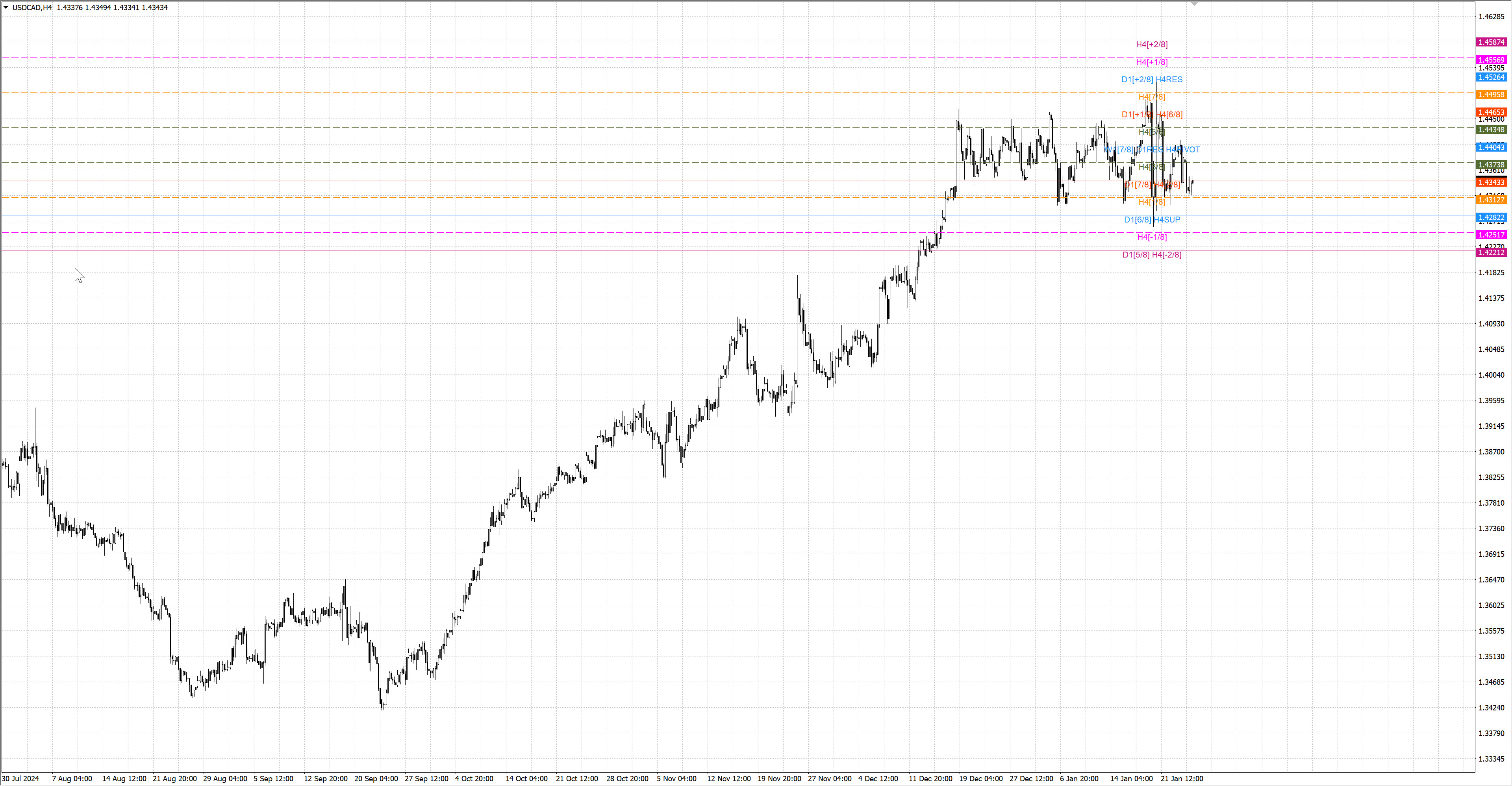Open the dropdown arrow beside USDCAD,H4

(x=6, y=7)
